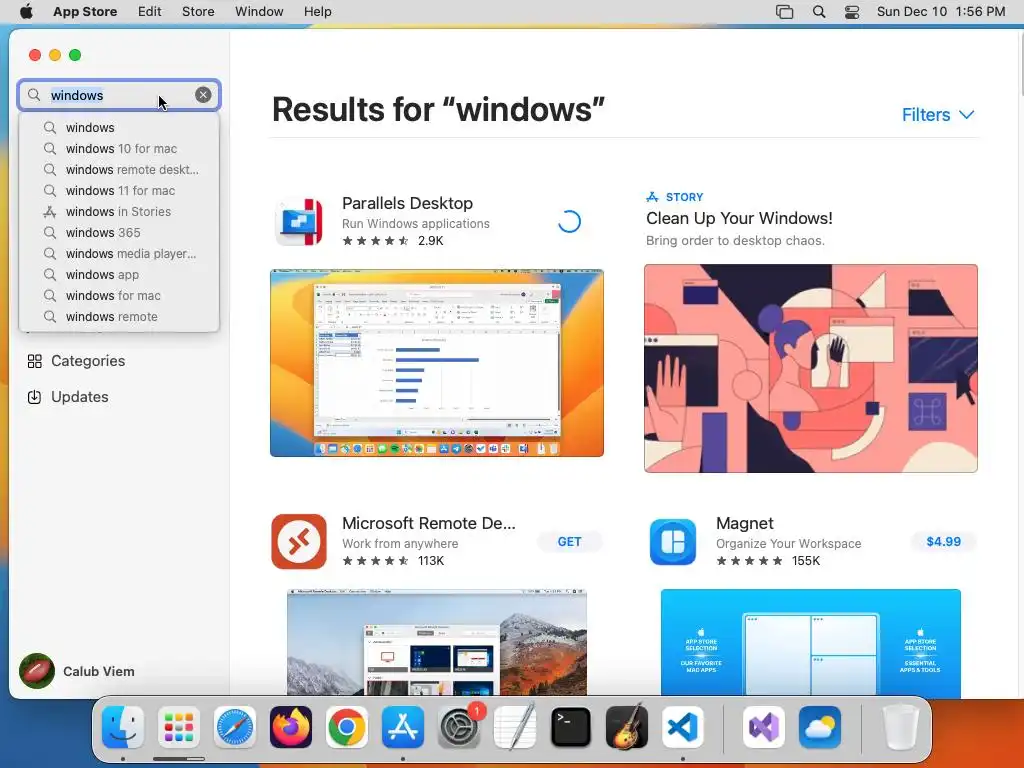Viewport: 1024px width, 768px height.
Task: Select 'windows 10 for mac' suggestion
Action: (x=120, y=149)
